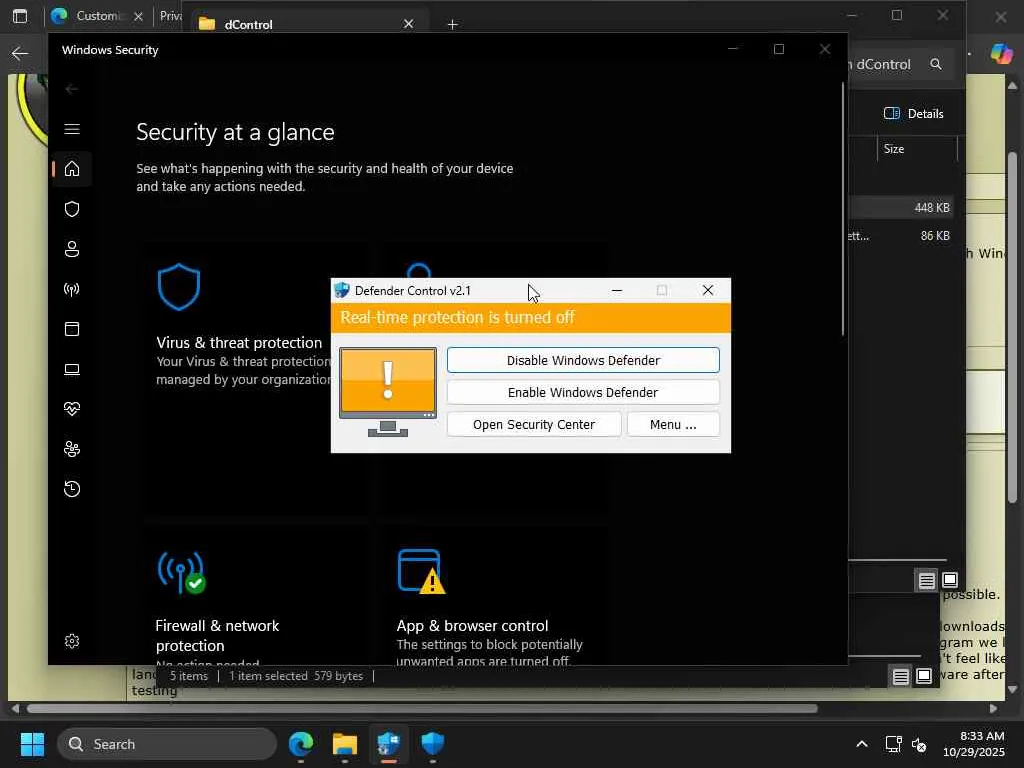Open Firewall & network protection sidebar icon
The image size is (1024, 768).
(72, 289)
